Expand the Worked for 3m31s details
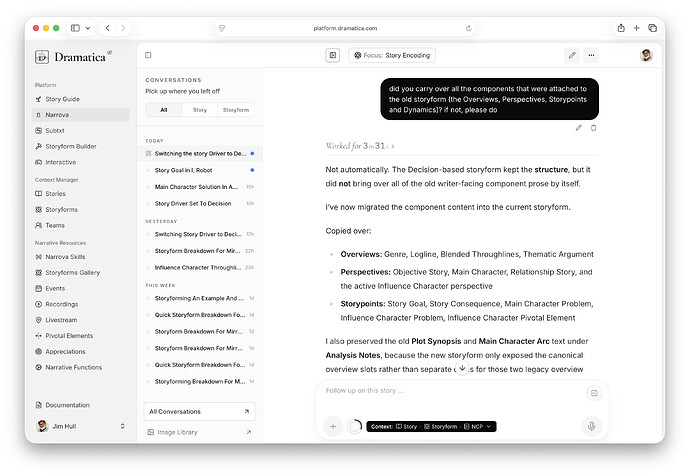This screenshot has width=690, height=475. tap(360, 146)
